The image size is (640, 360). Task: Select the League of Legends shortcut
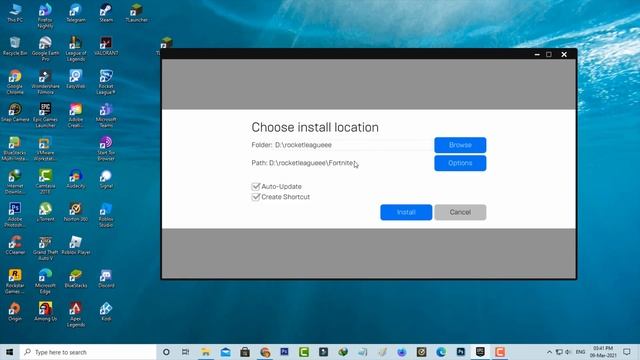(76, 49)
